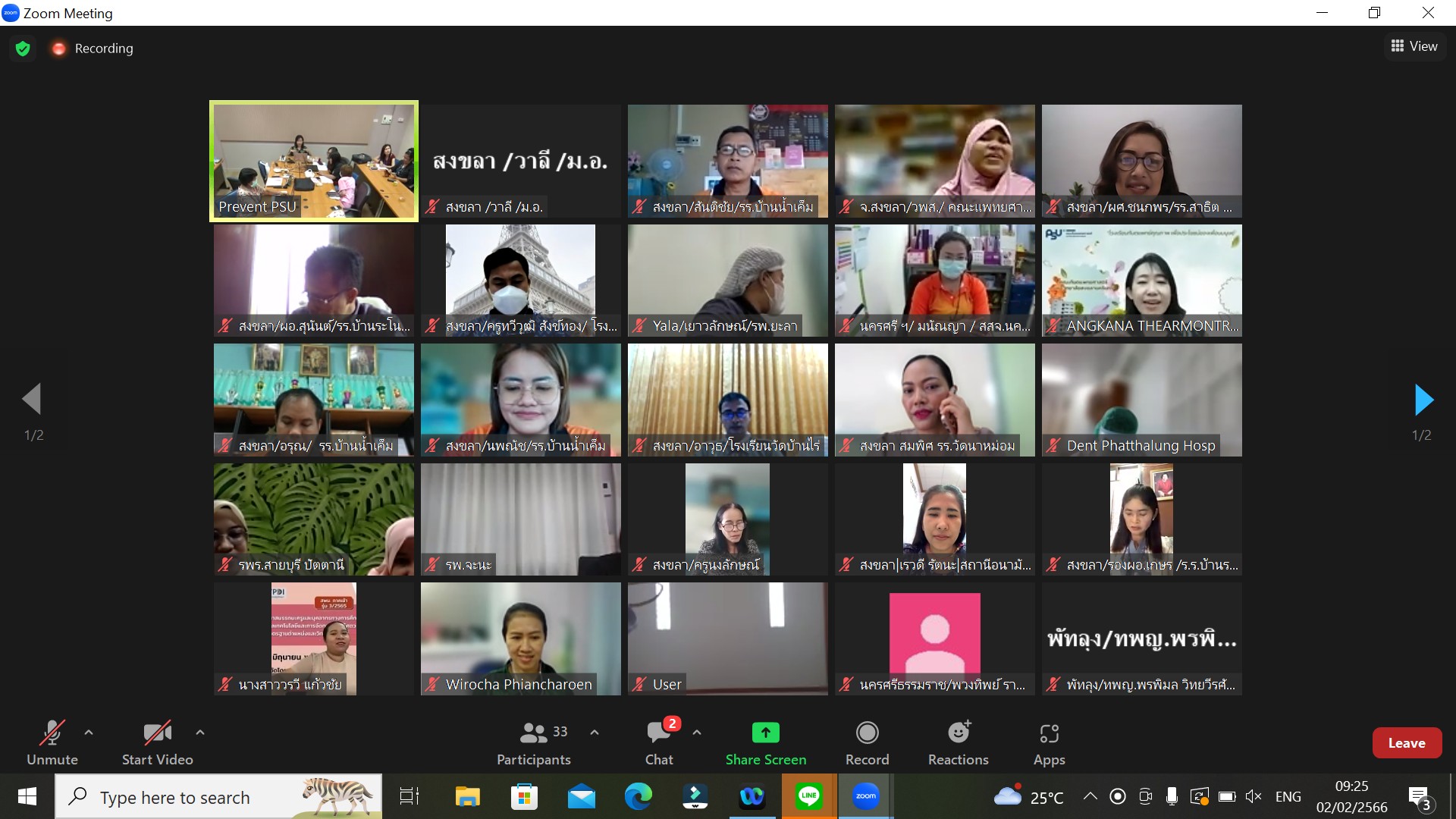Expand audio options arrow beside Unmute
This screenshot has height=819, width=1456.
(x=89, y=733)
